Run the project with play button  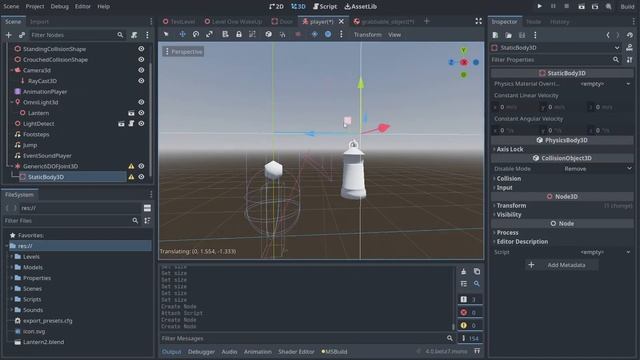point(539,6)
